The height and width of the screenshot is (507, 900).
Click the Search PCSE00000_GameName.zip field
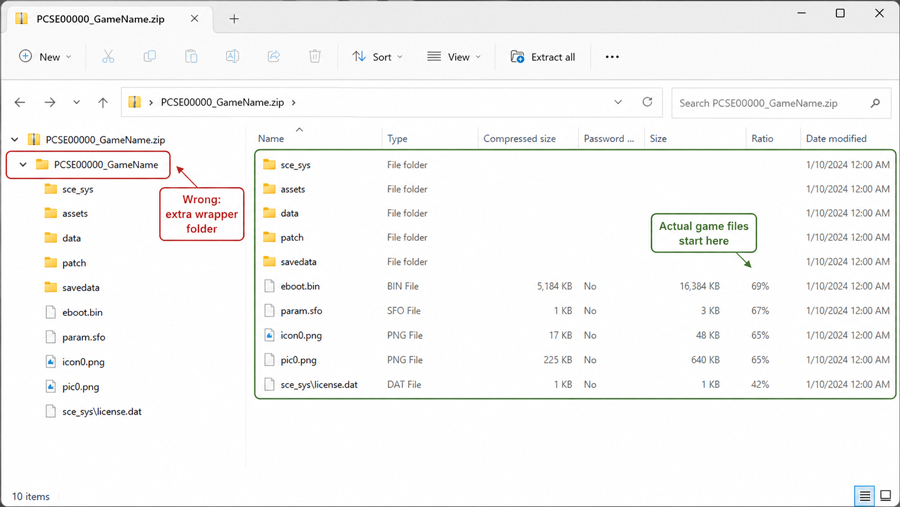781,103
